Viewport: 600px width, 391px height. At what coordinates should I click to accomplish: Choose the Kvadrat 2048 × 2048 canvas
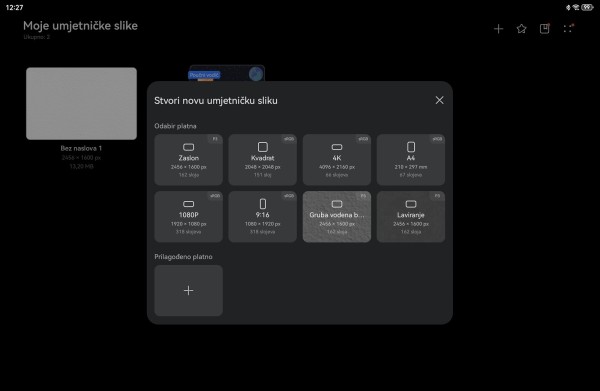click(x=262, y=160)
